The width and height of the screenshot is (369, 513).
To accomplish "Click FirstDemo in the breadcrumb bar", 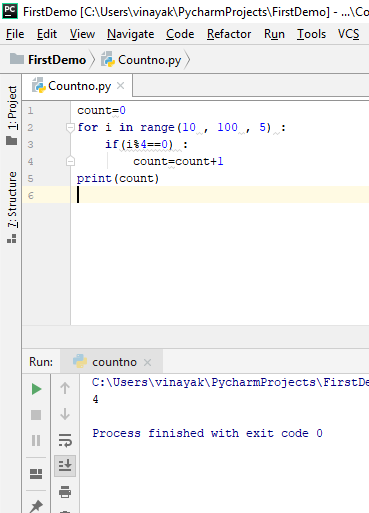I will point(57,60).
